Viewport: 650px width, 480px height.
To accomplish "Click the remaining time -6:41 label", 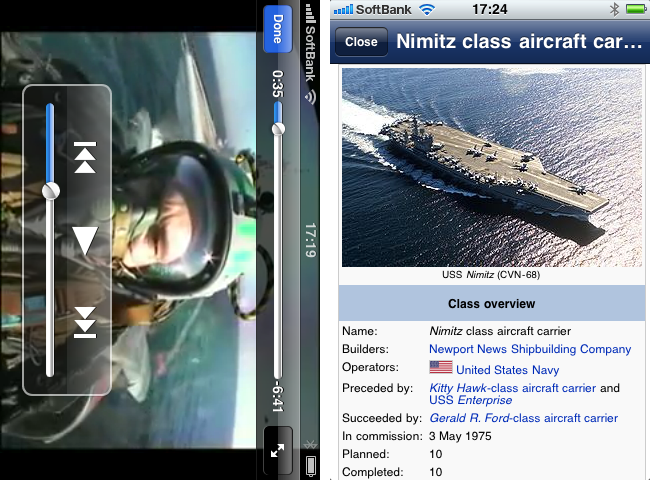I will pos(278,398).
